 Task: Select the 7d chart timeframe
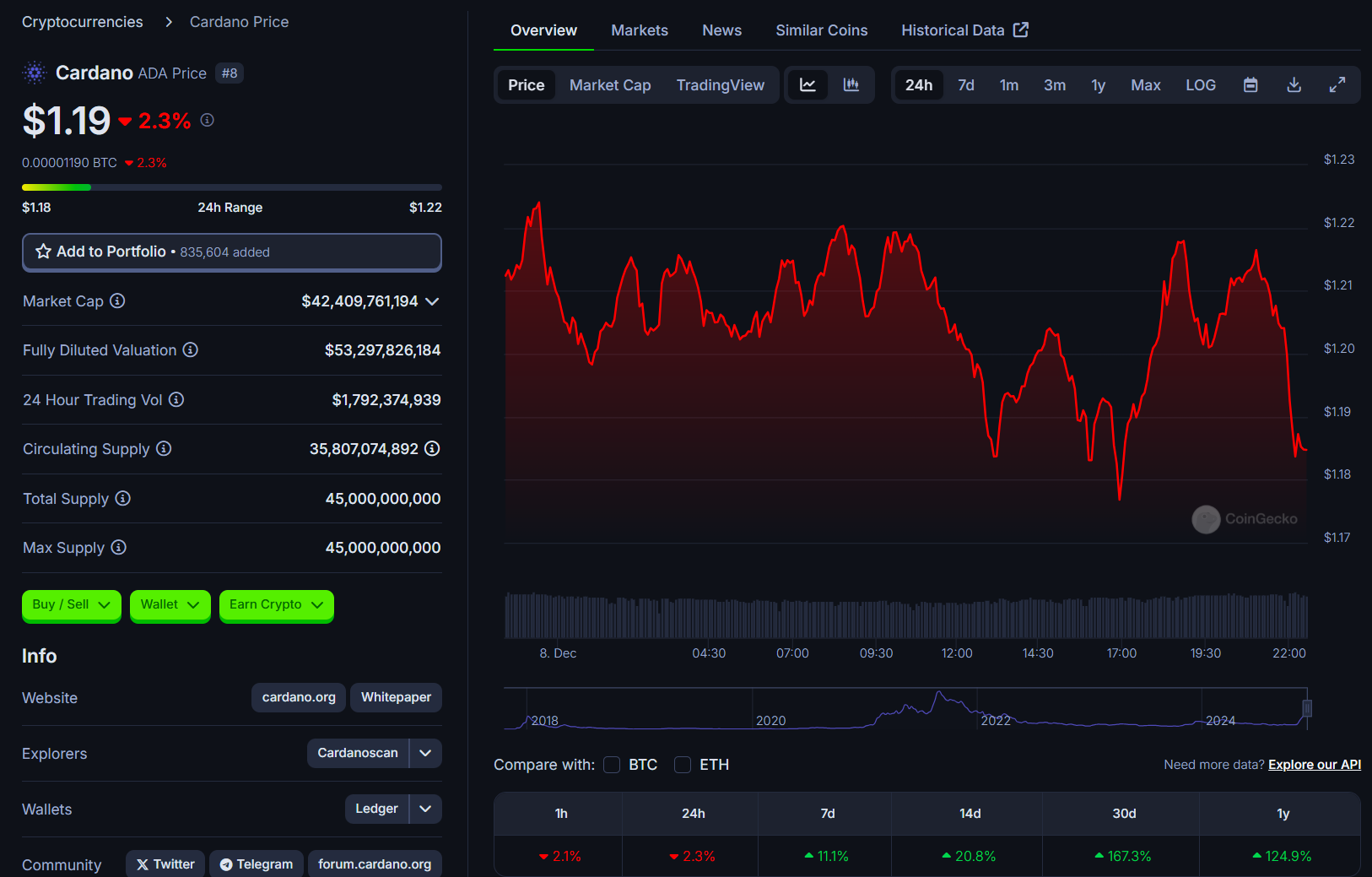tap(965, 85)
